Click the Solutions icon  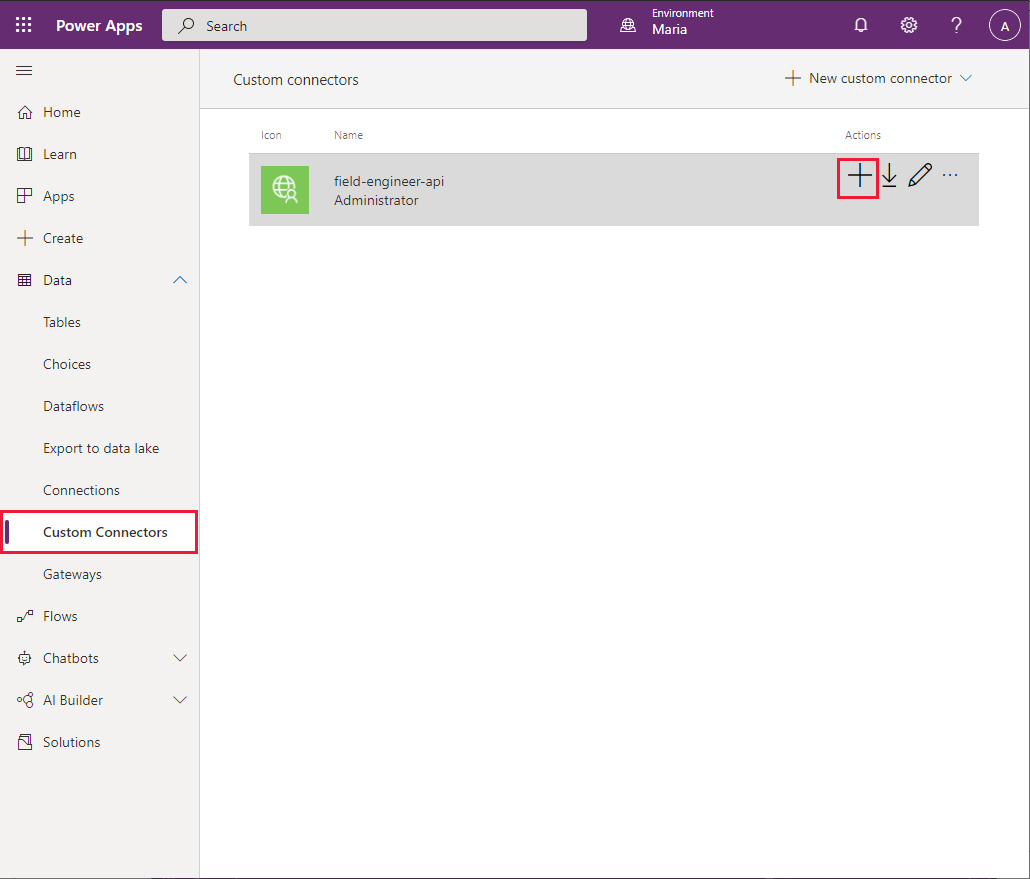pos(25,742)
